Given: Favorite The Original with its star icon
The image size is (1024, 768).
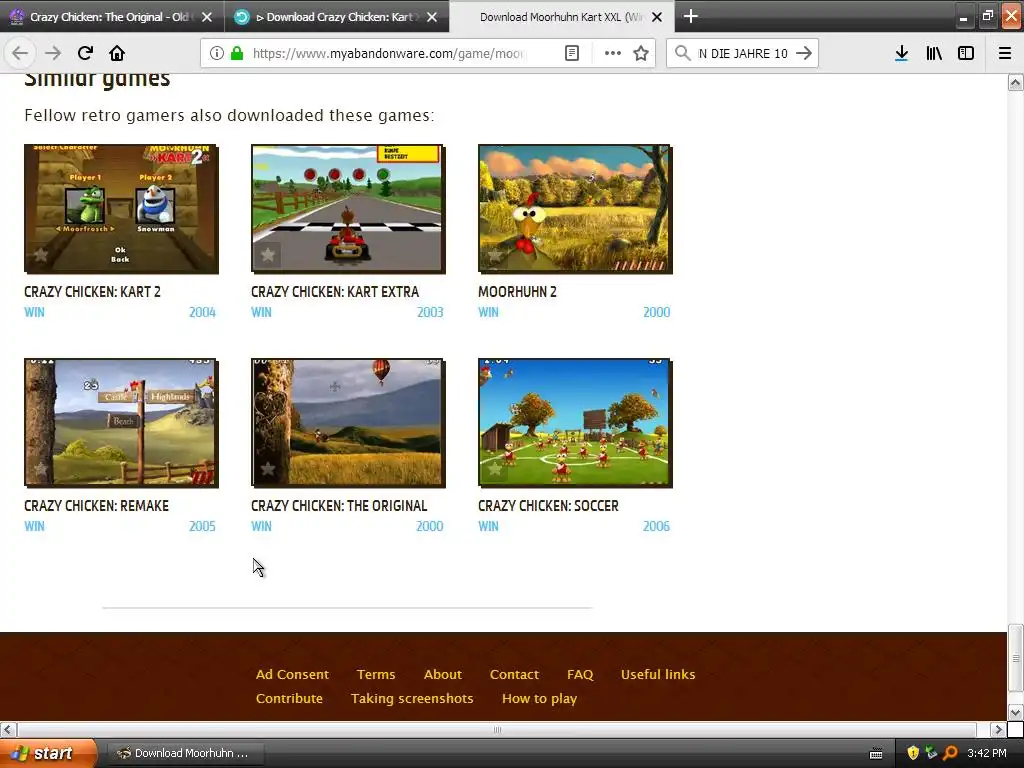Looking at the screenshot, I should (x=268, y=469).
